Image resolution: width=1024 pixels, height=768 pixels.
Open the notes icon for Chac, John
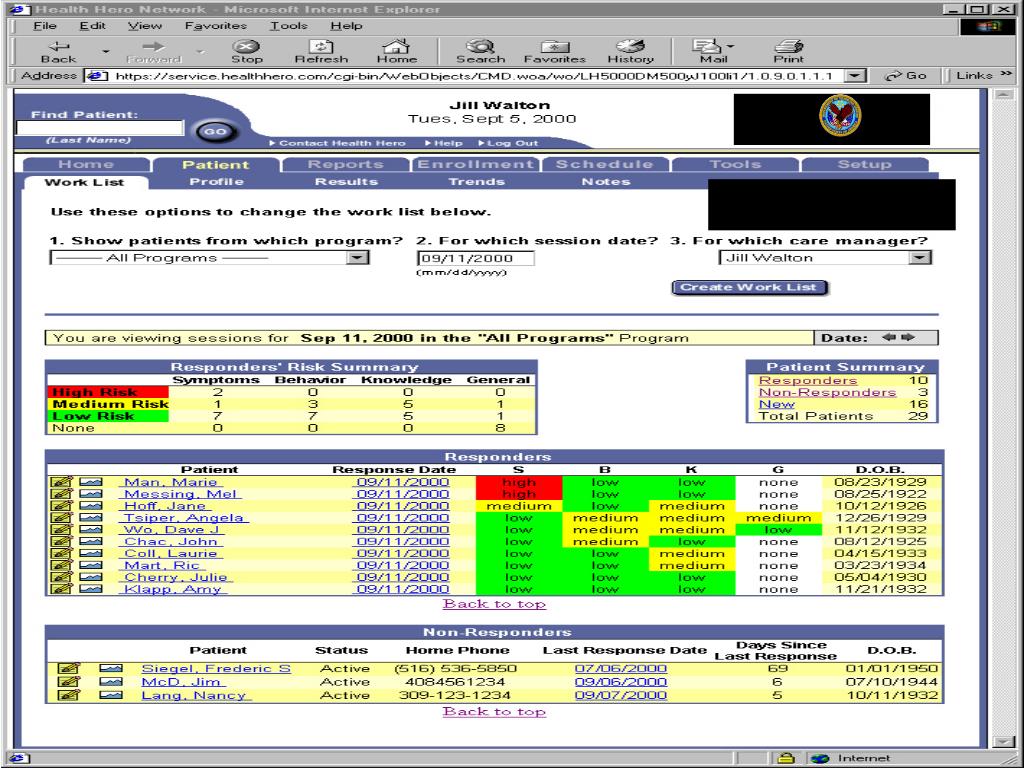pos(61,541)
